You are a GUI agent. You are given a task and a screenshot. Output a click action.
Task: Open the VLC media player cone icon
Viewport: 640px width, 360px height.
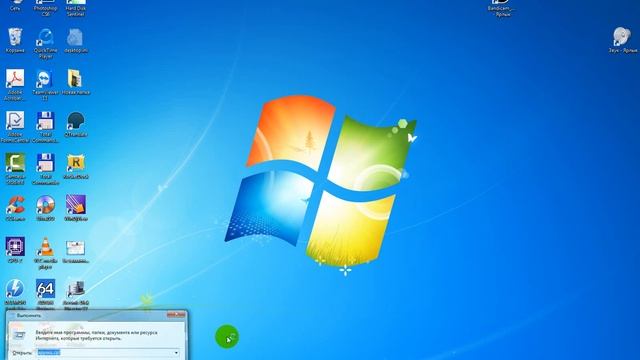[x=45, y=253]
